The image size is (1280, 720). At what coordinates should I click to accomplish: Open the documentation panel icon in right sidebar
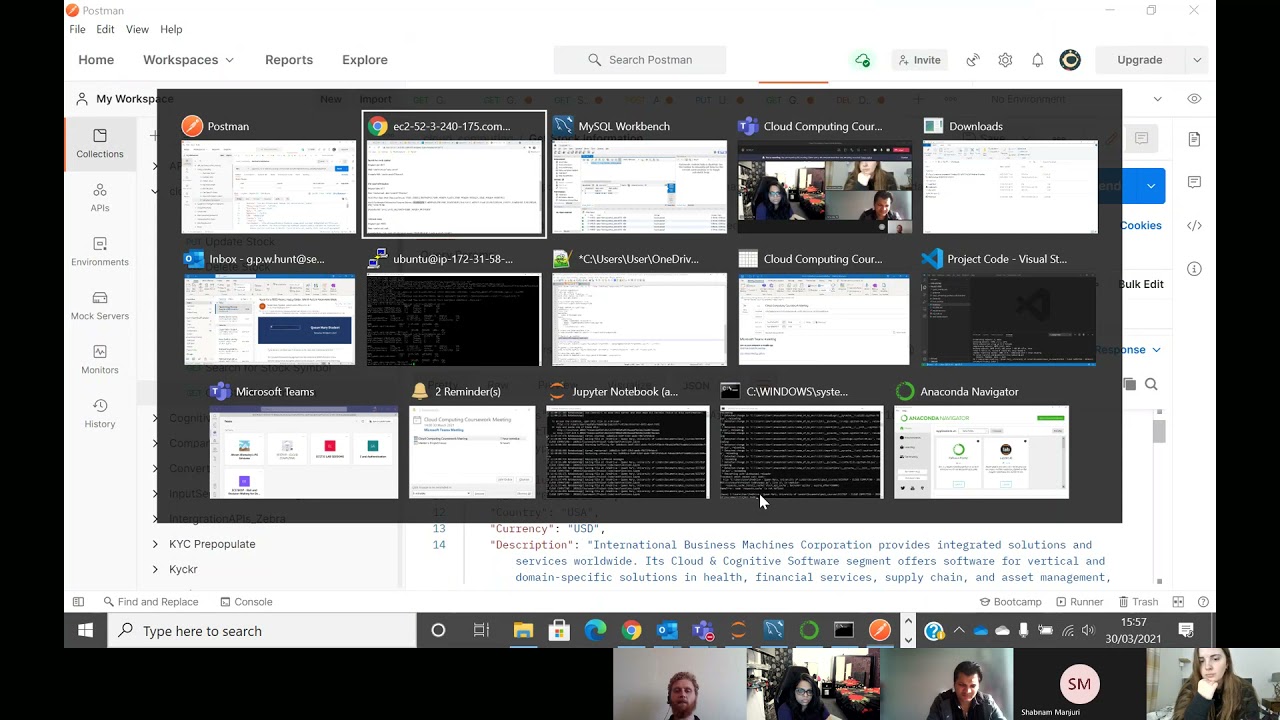1194,138
